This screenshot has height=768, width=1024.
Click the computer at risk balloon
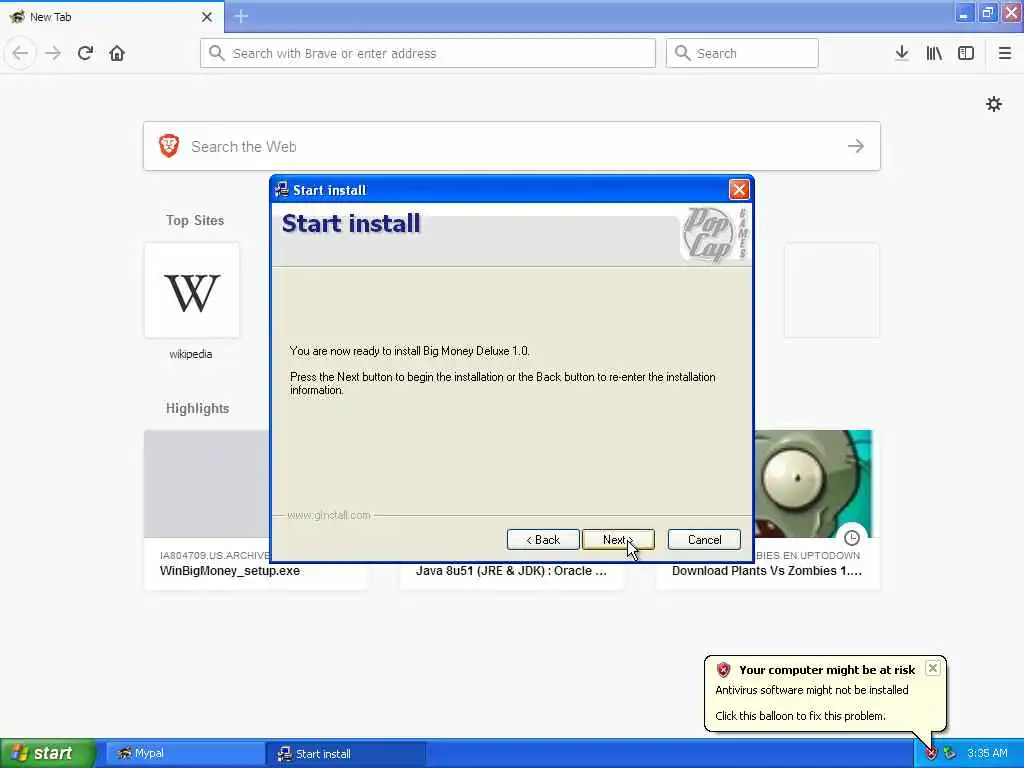825,693
